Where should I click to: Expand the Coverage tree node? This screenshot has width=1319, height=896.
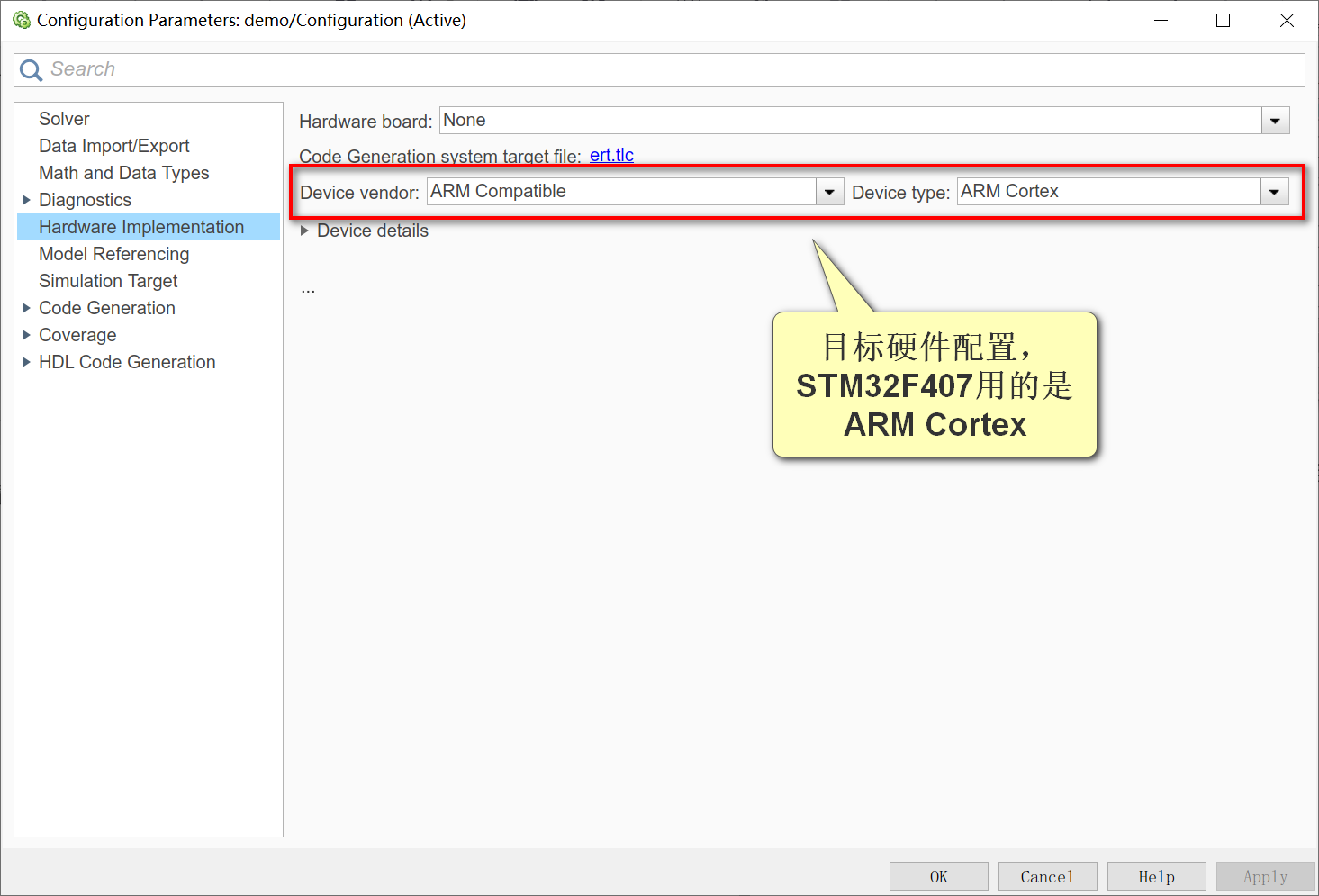(26, 335)
